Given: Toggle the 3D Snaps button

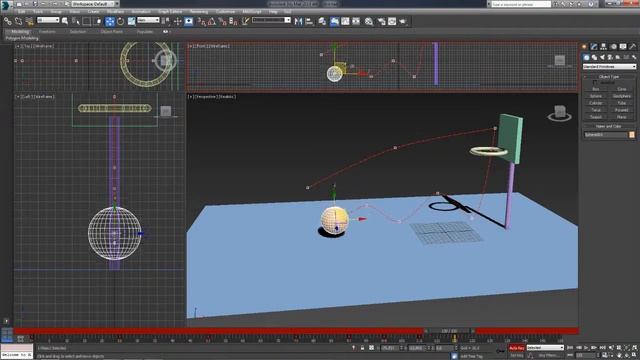Looking at the screenshot, I should point(202,21).
